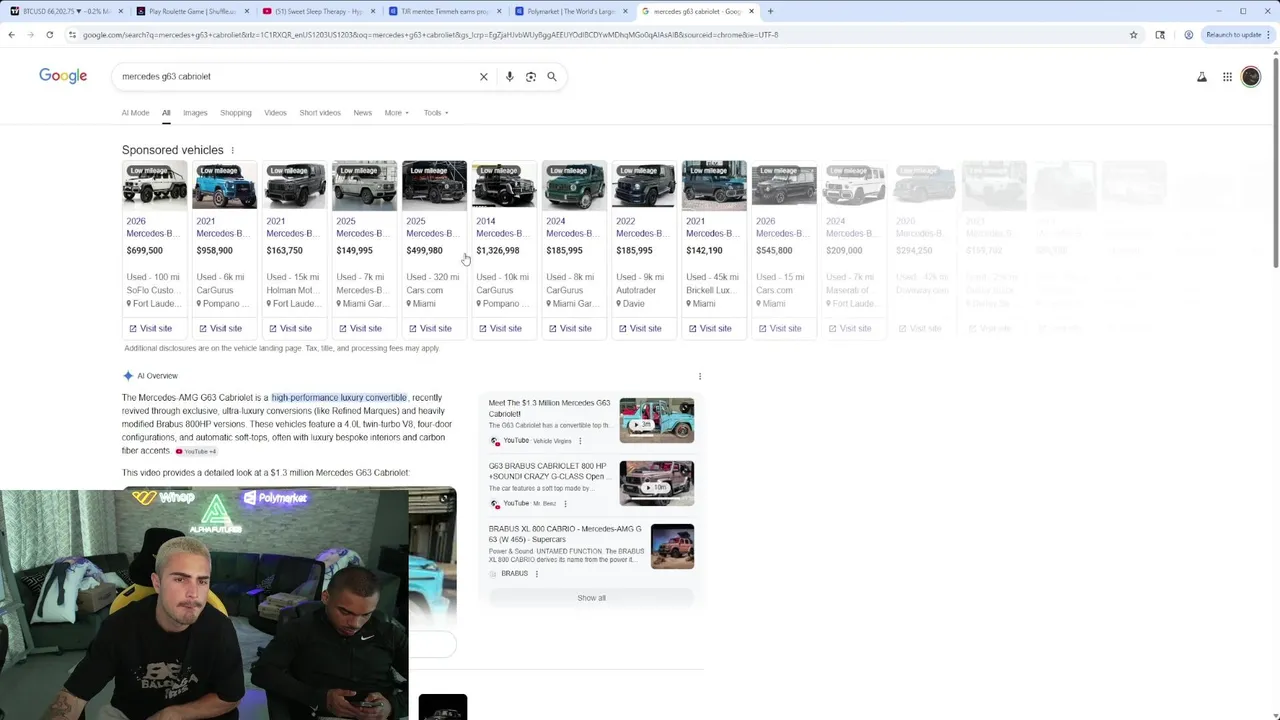Image resolution: width=1280 pixels, height=720 pixels.
Task: Open the Videos search tab
Action: click(275, 113)
